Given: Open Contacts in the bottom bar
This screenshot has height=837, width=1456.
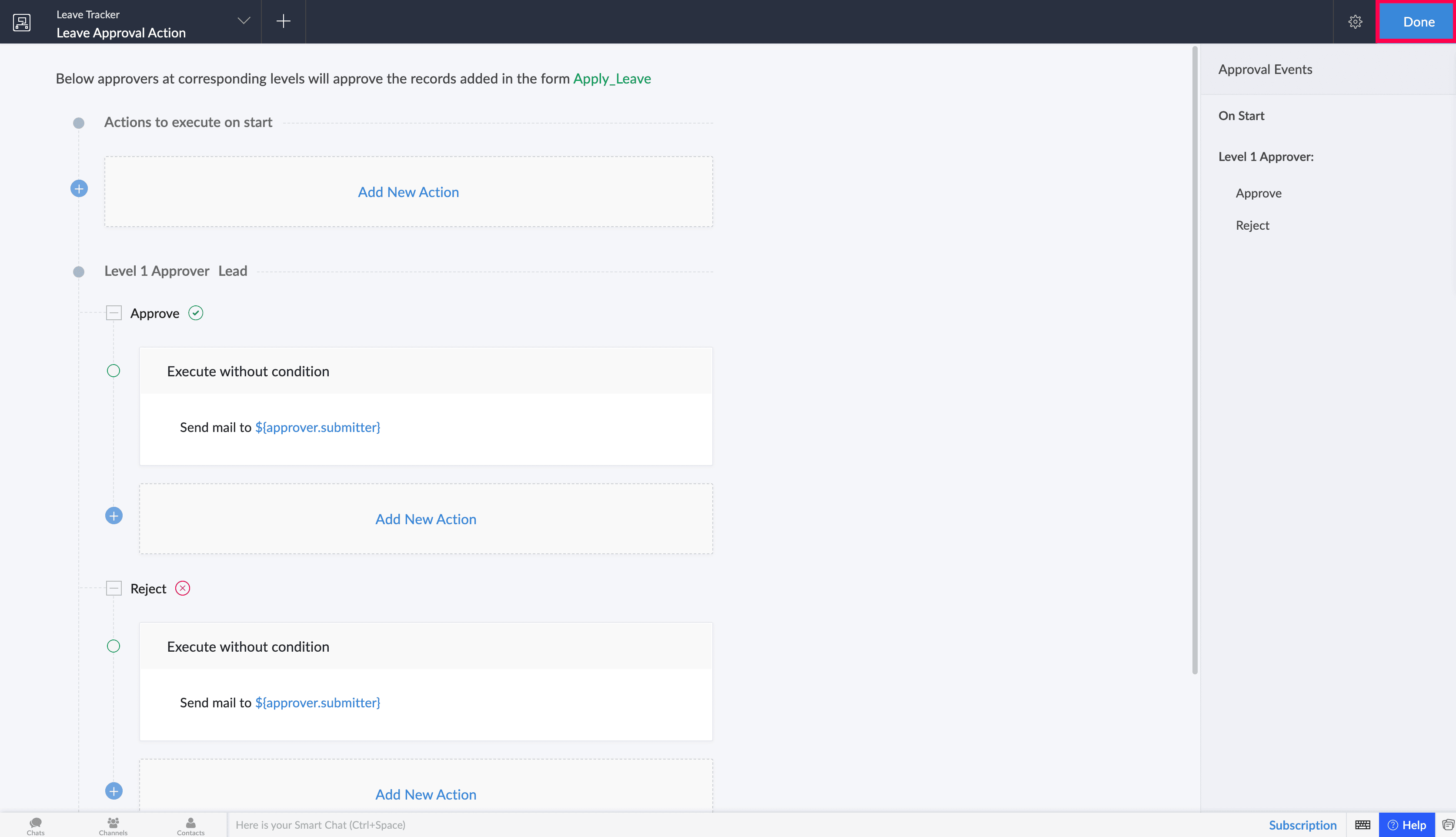Looking at the screenshot, I should click(191, 826).
